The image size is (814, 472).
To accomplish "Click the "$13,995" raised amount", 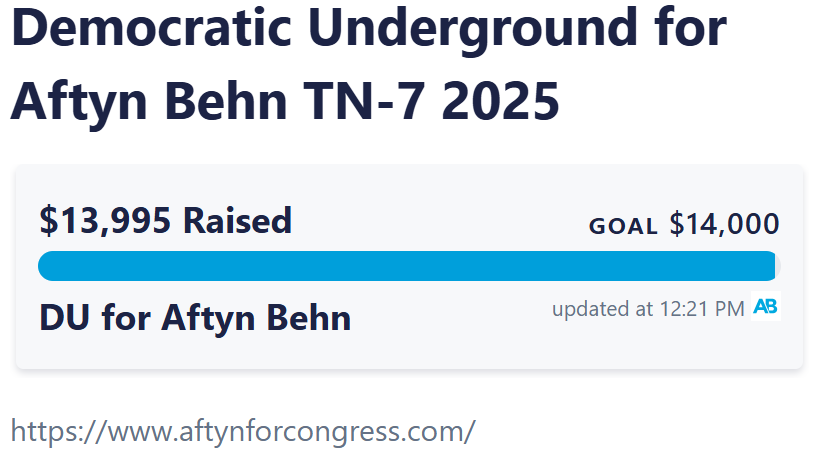I will (105, 220).
